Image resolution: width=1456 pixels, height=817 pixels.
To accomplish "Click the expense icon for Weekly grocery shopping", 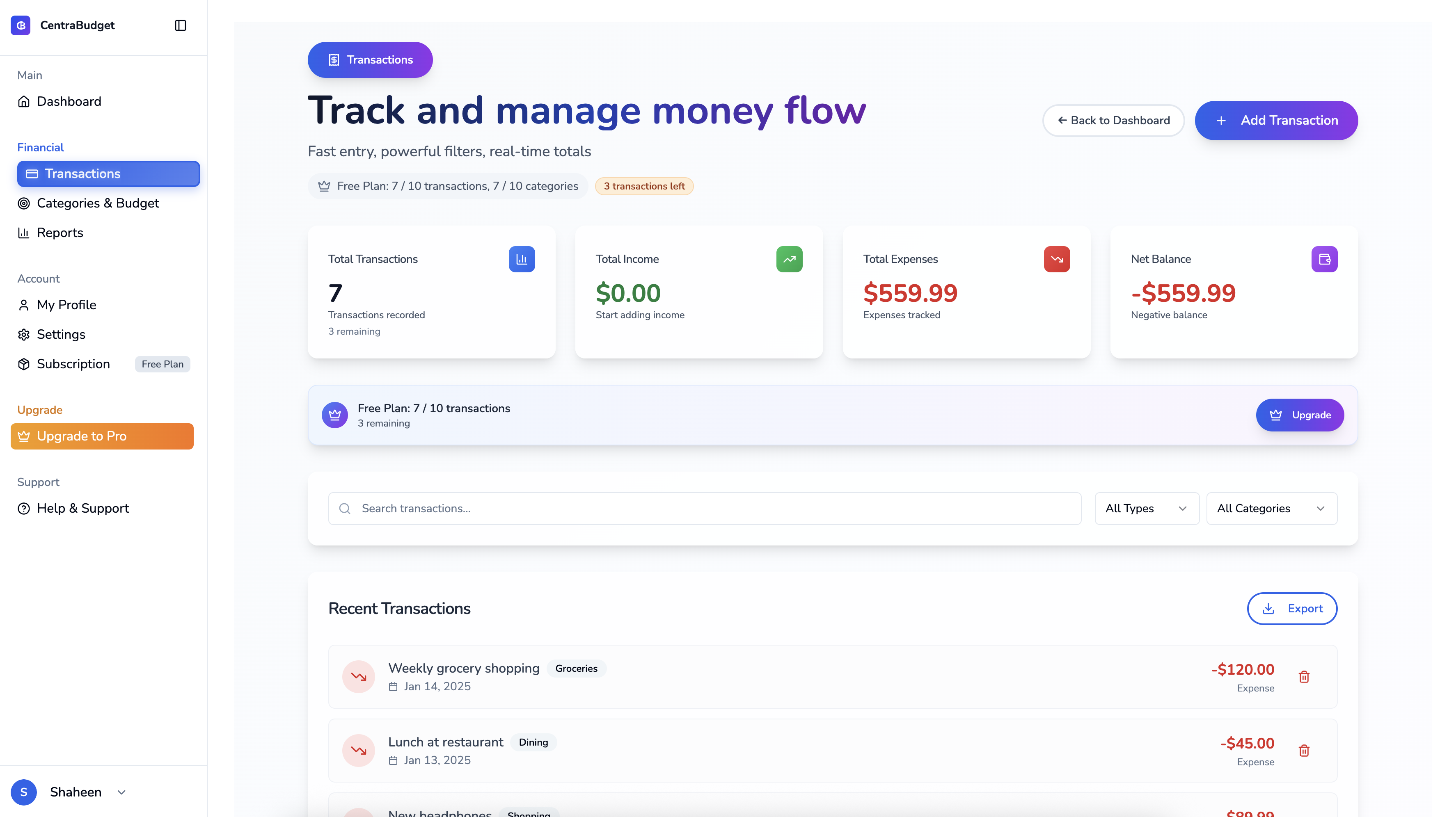I will click(x=358, y=677).
